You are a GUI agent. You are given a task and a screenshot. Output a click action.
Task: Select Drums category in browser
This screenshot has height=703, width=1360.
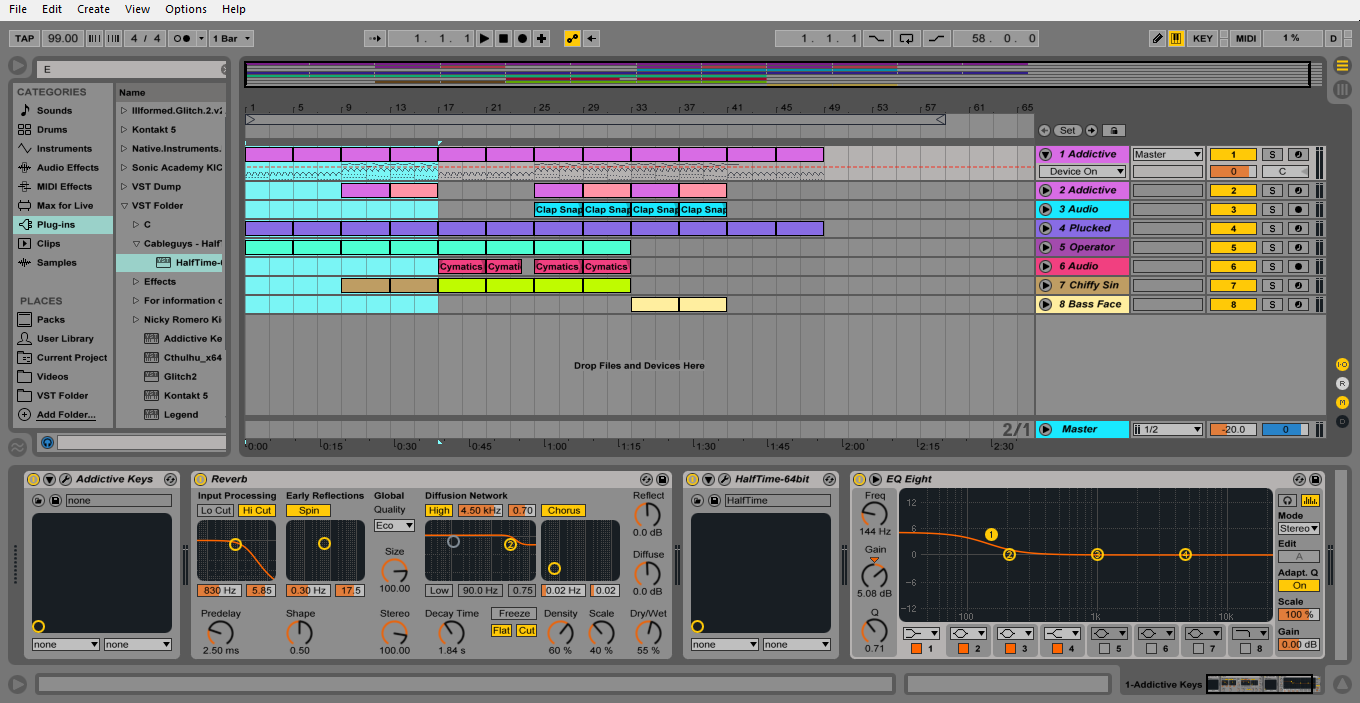tap(63, 129)
